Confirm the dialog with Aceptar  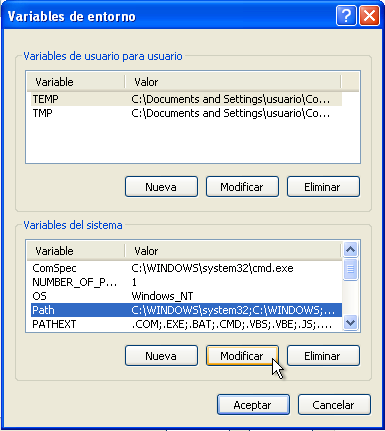pos(253,405)
